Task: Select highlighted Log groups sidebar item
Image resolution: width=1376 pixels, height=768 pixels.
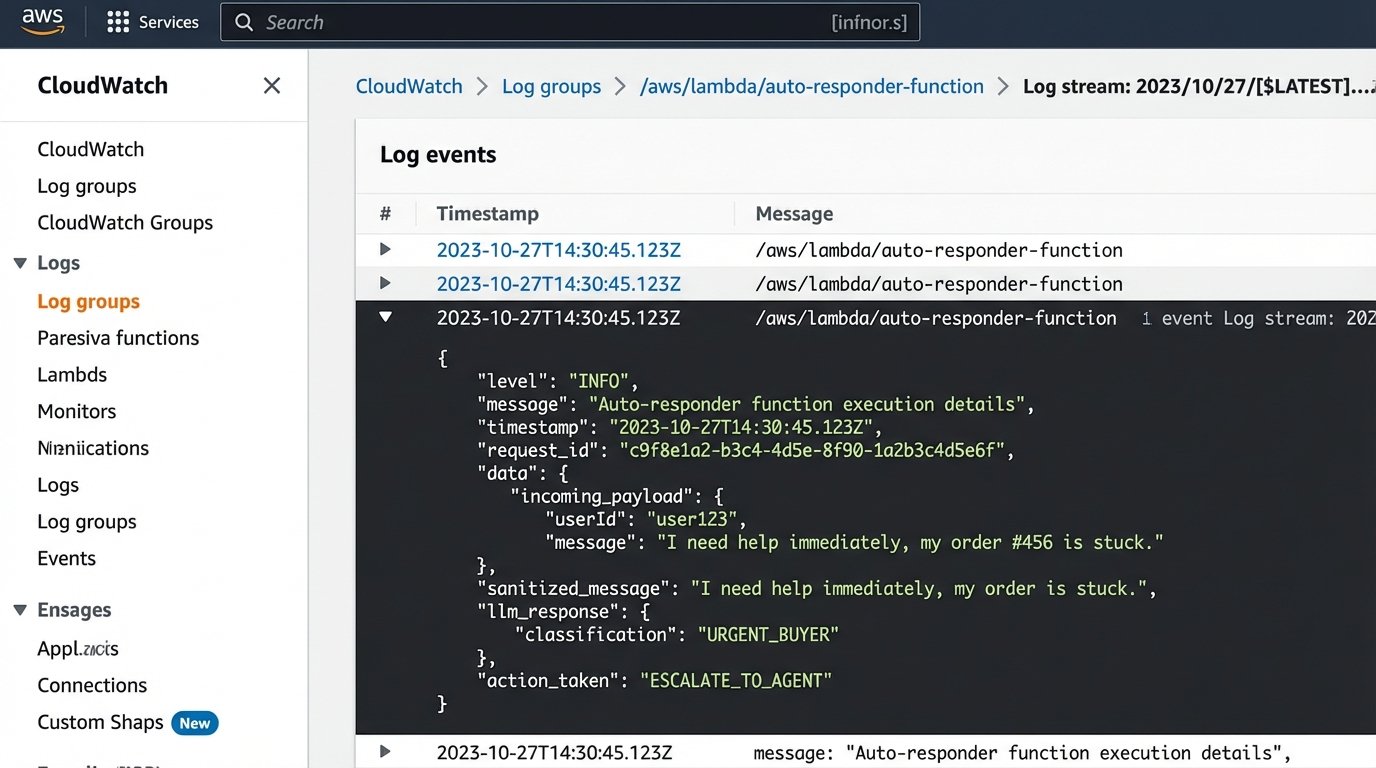Action: click(x=88, y=301)
